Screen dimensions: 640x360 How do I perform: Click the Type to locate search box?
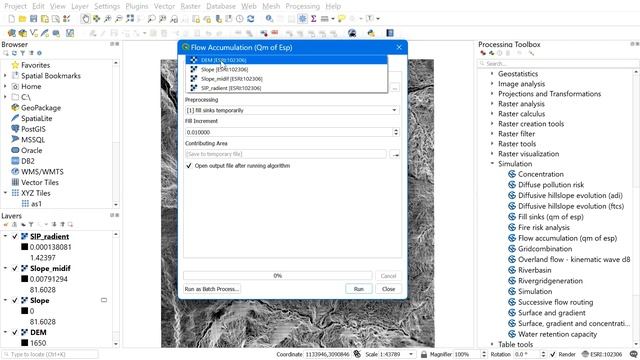[x=50, y=354]
